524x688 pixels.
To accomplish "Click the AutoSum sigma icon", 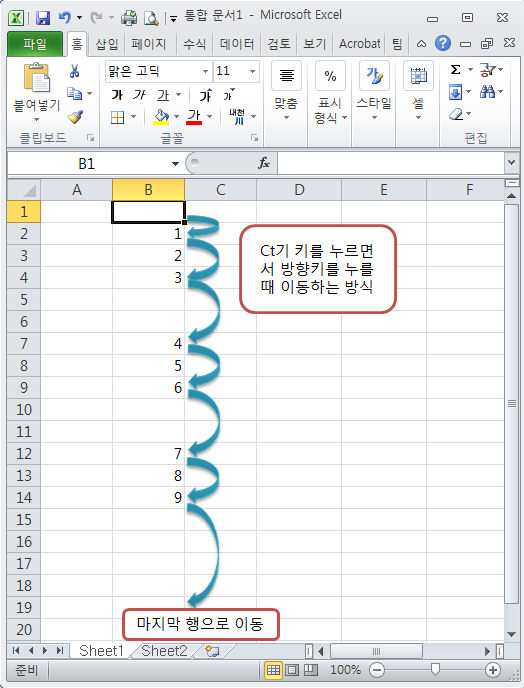I will [456, 70].
